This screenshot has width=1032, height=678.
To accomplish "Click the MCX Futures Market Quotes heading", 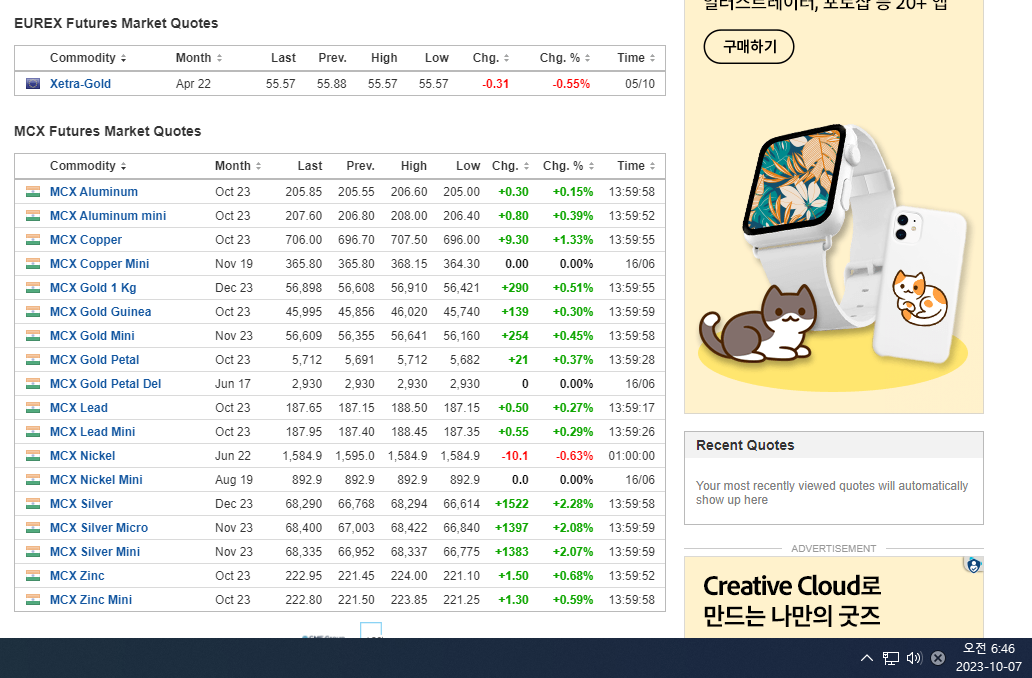I will [x=107, y=131].
